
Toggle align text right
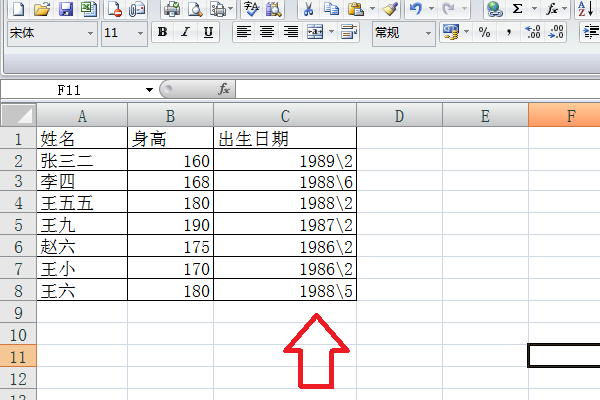pyautogui.click(x=291, y=32)
